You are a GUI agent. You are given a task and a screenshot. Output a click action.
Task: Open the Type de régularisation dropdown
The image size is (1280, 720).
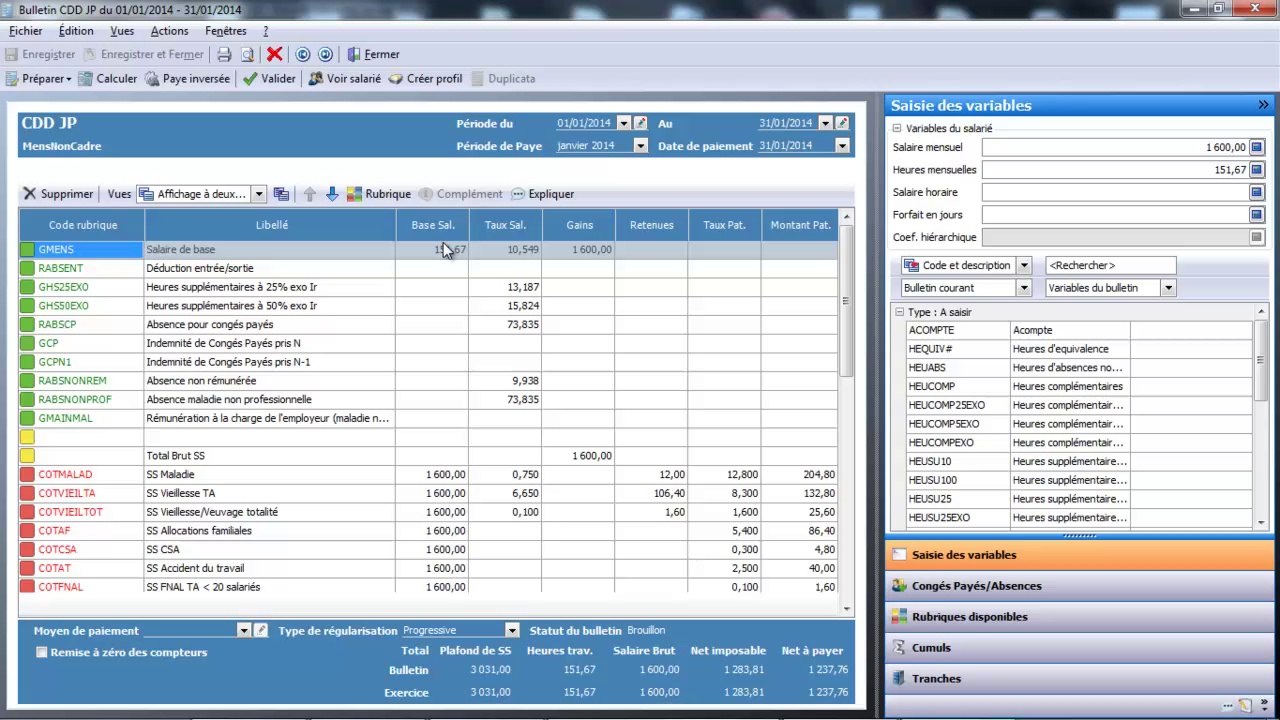click(x=511, y=631)
